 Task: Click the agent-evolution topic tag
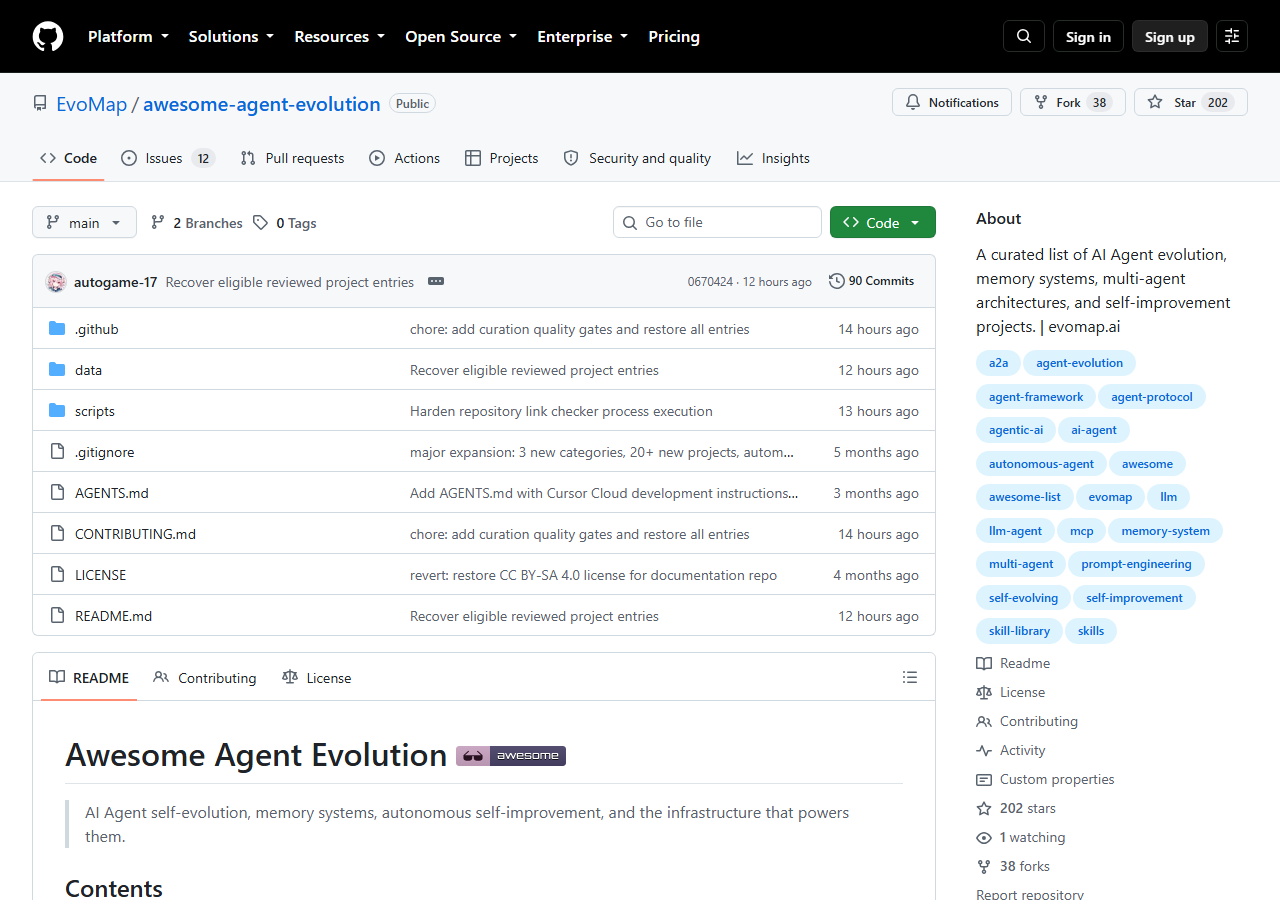pos(1080,363)
